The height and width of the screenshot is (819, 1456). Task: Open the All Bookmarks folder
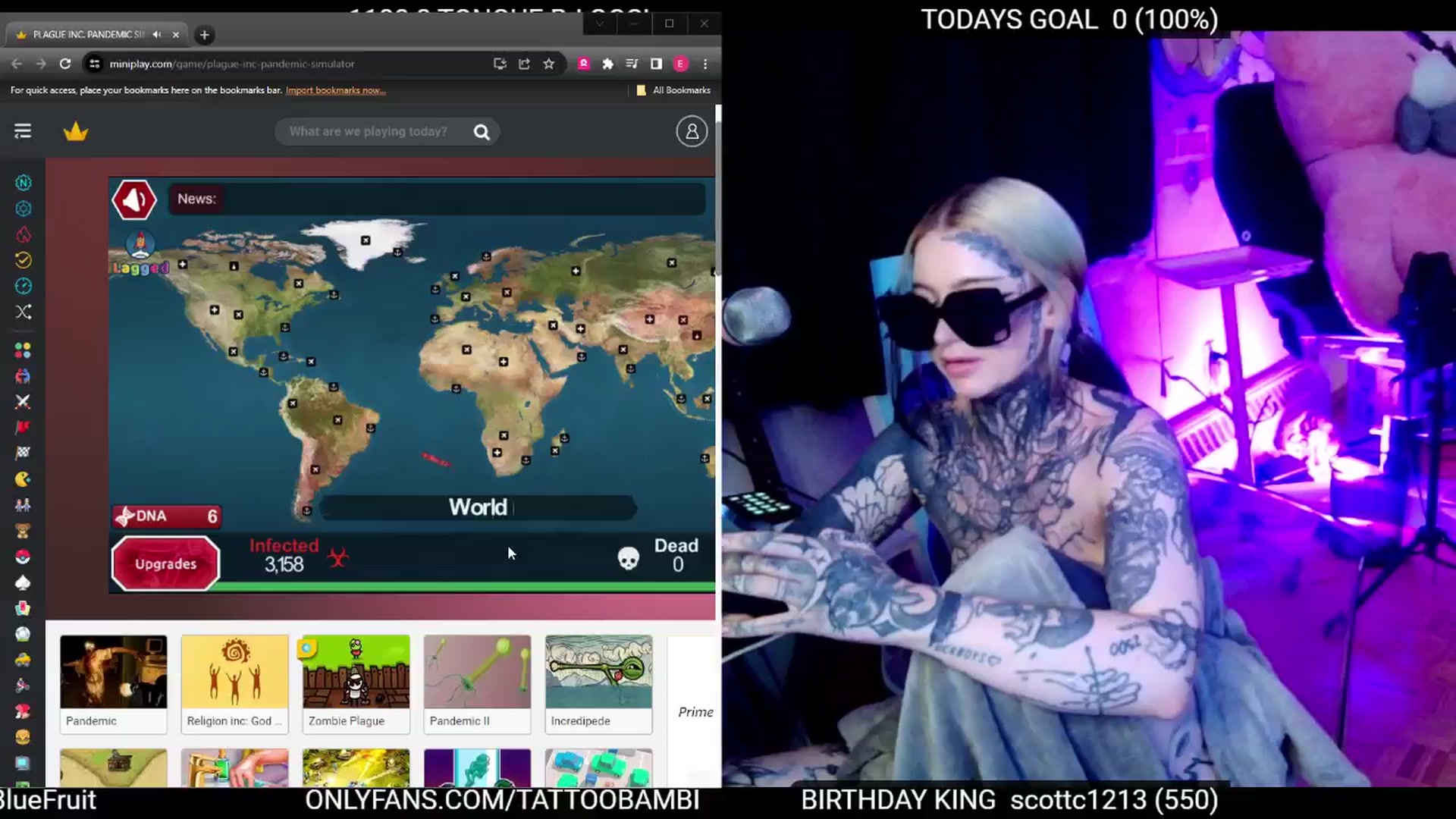coord(673,90)
